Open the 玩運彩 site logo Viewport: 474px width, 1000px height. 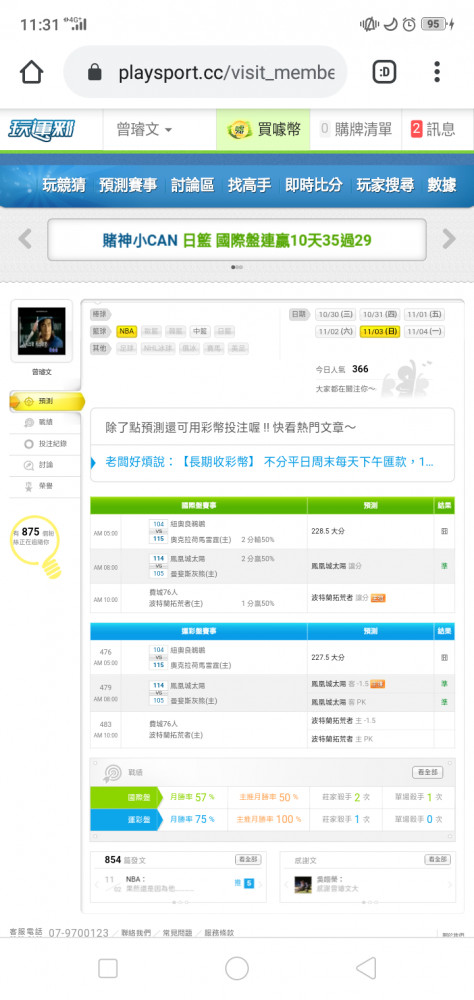click(x=42, y=129)
